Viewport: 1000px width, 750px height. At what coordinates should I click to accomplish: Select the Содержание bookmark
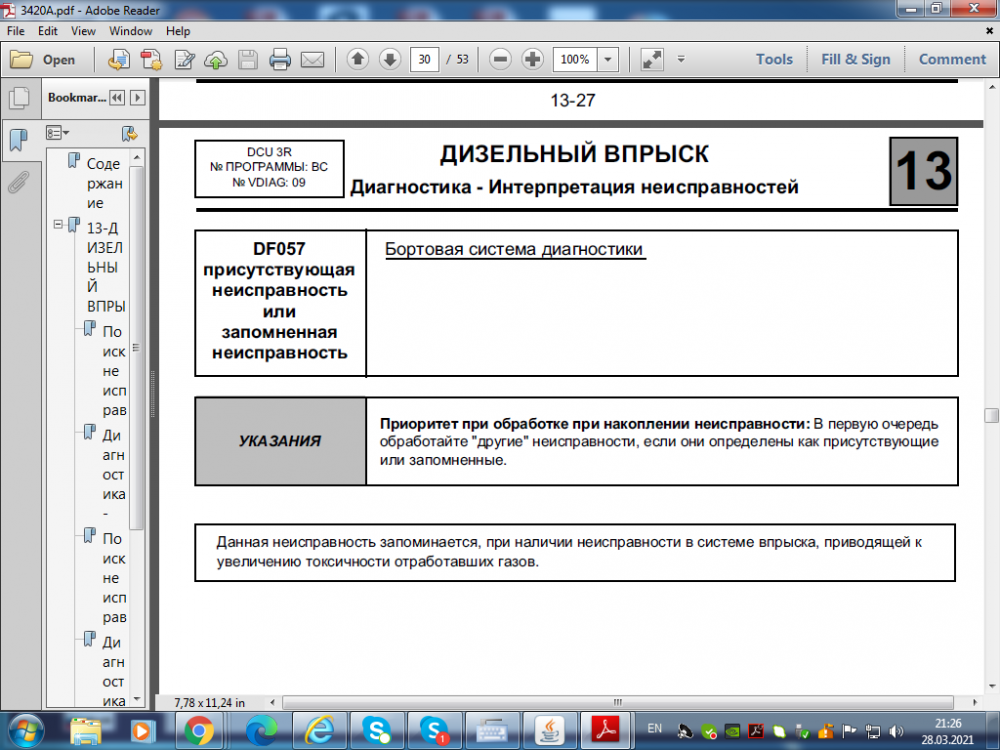(x=104, y=183)
